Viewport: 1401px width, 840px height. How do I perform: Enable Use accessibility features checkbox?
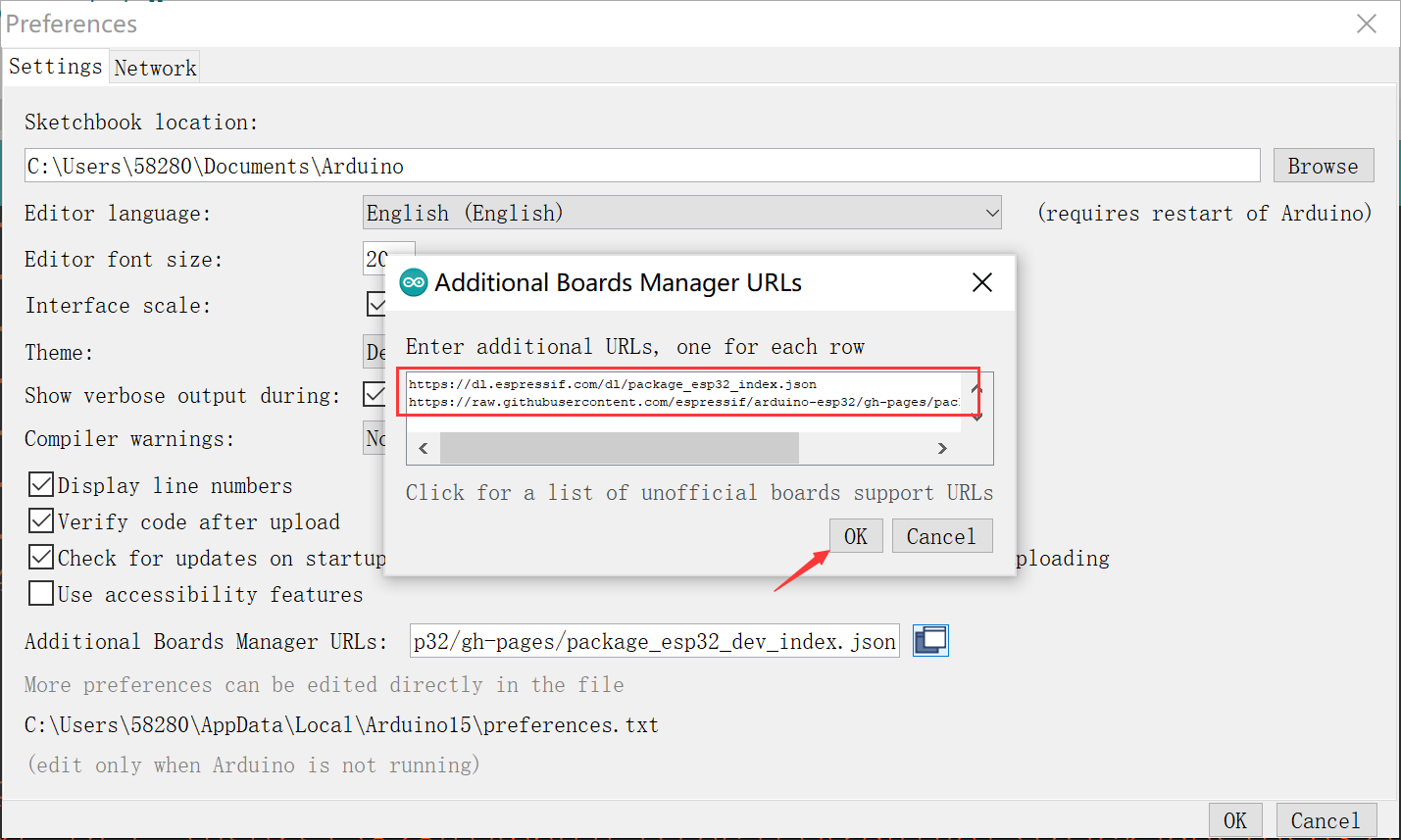[x=41, y=594]
